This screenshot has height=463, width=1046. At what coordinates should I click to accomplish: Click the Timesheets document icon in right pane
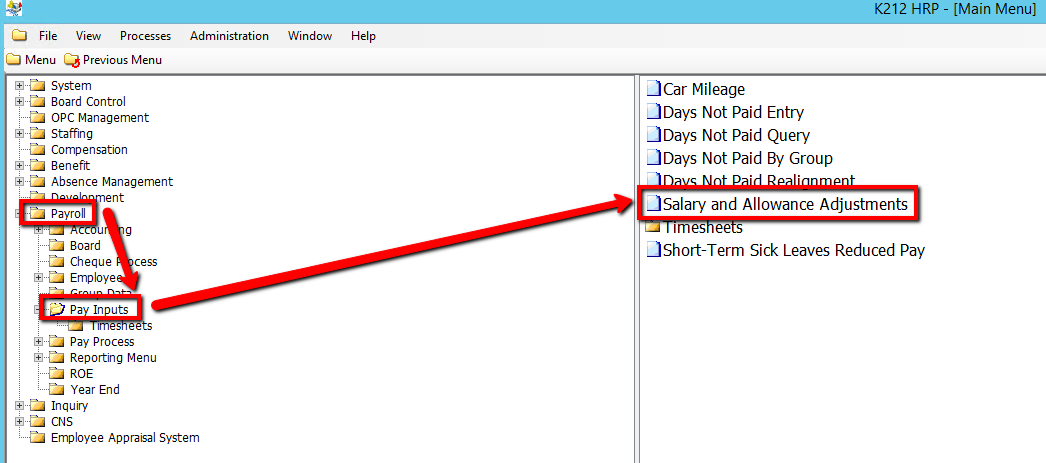(654, 228)
